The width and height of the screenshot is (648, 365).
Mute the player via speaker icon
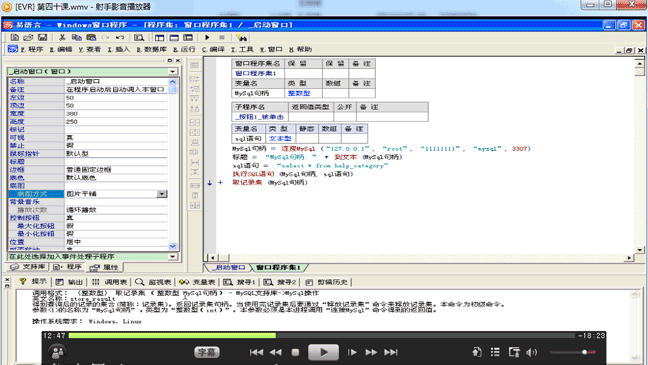531,352
